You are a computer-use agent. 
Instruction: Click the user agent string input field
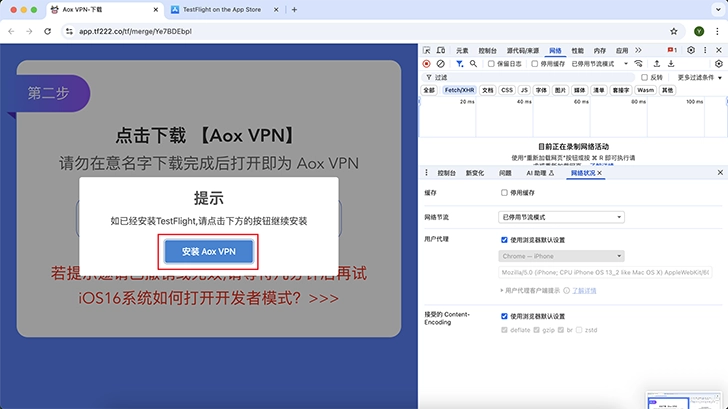(x=605, y=273)
